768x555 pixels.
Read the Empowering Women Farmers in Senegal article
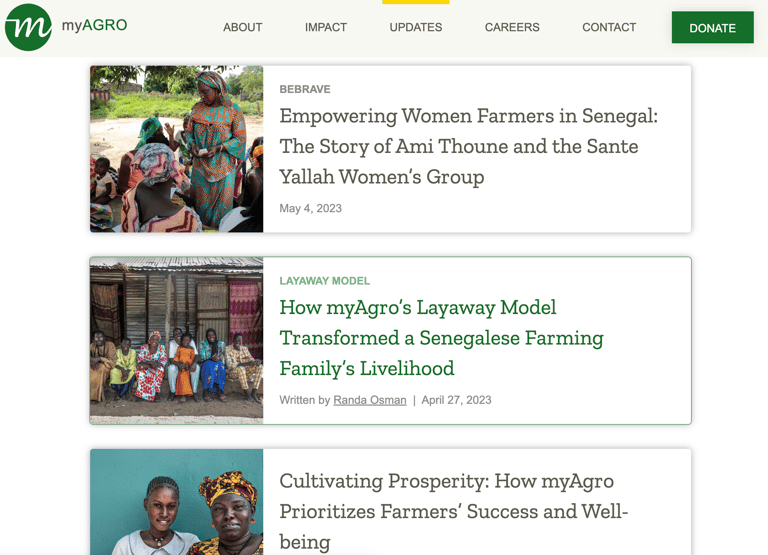click(468, 146)
